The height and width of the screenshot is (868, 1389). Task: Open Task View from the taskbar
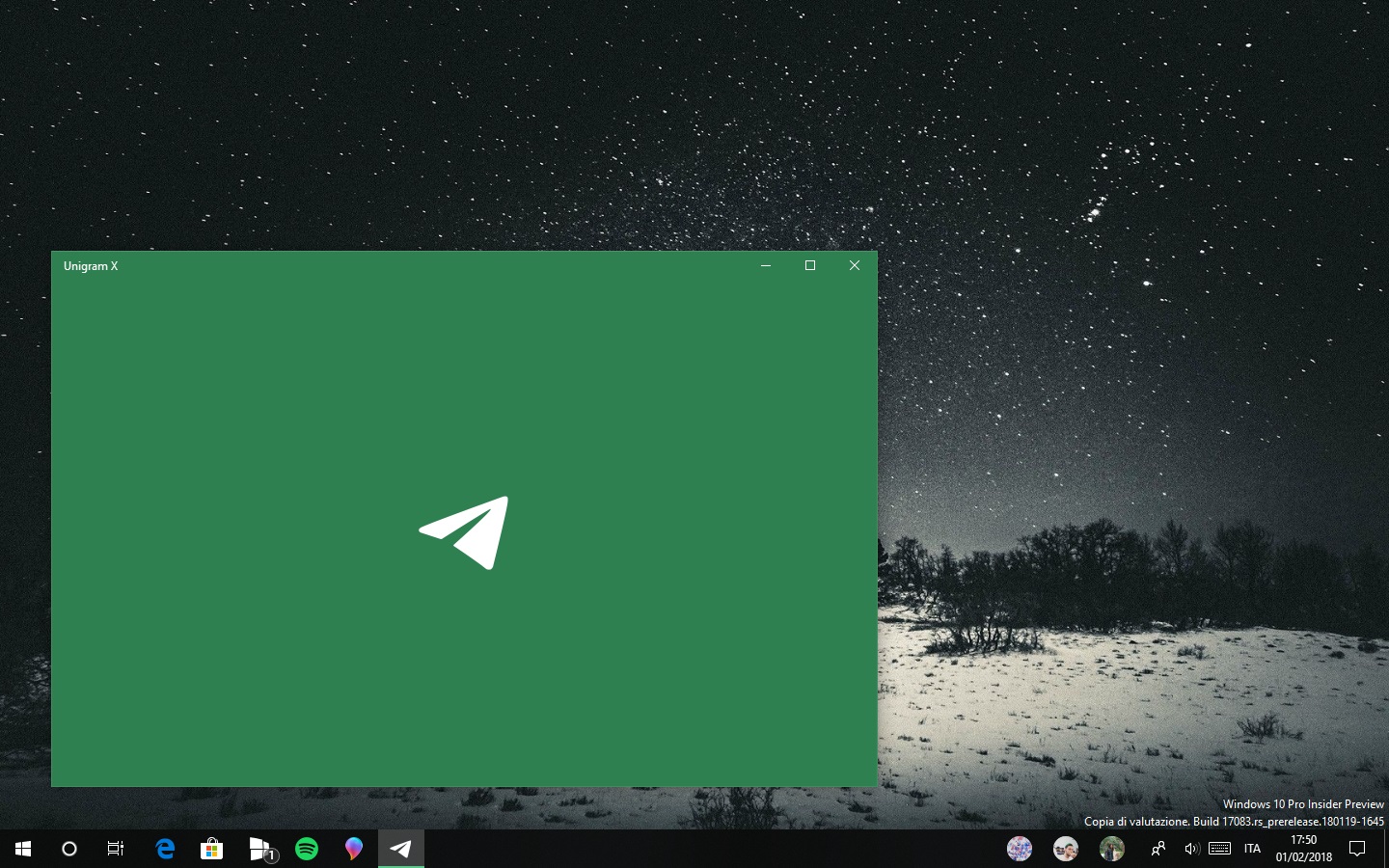tap(116, 849)
